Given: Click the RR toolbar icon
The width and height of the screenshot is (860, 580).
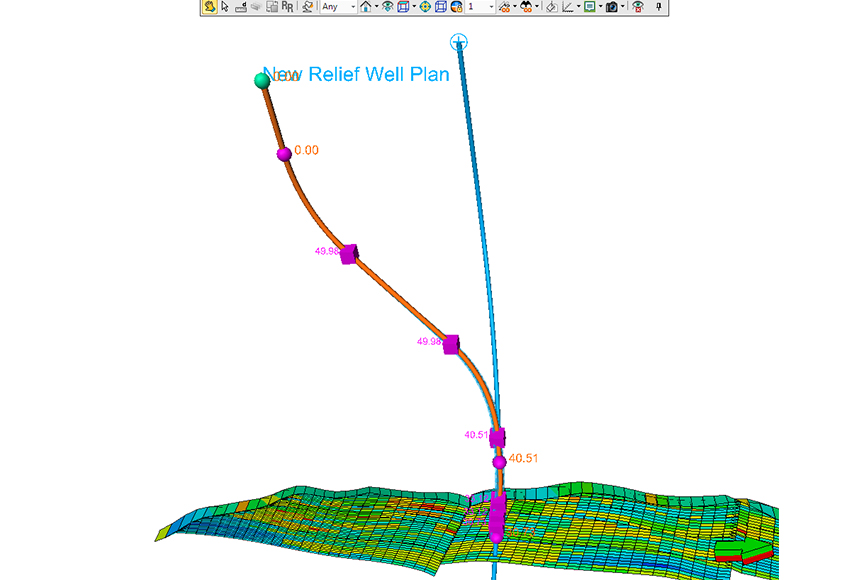Looking at the screenshot, I should coord(288,6).
